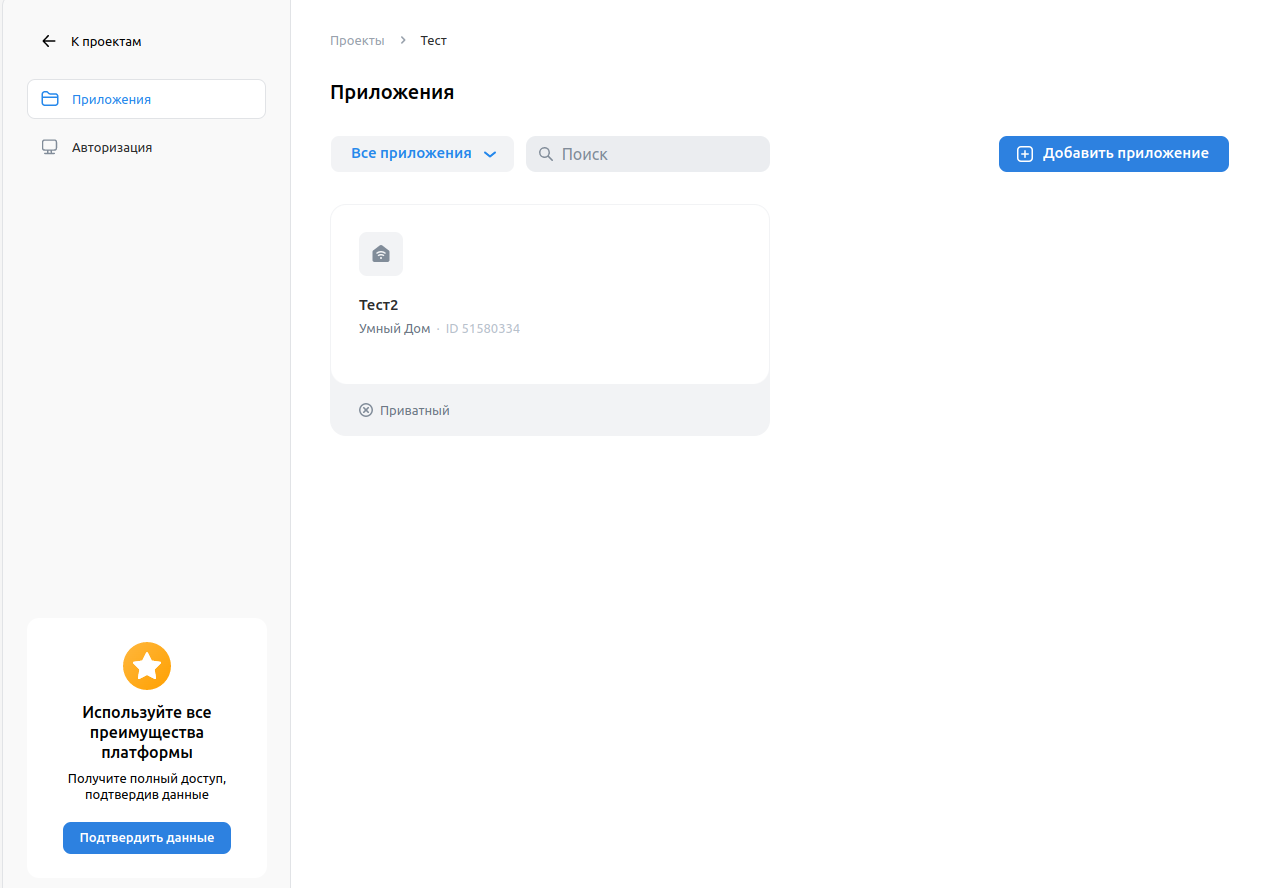Viewport: 1264px width, 888px height.
Task: Click the monitor icon beside Авторизация
Action: 50,147
